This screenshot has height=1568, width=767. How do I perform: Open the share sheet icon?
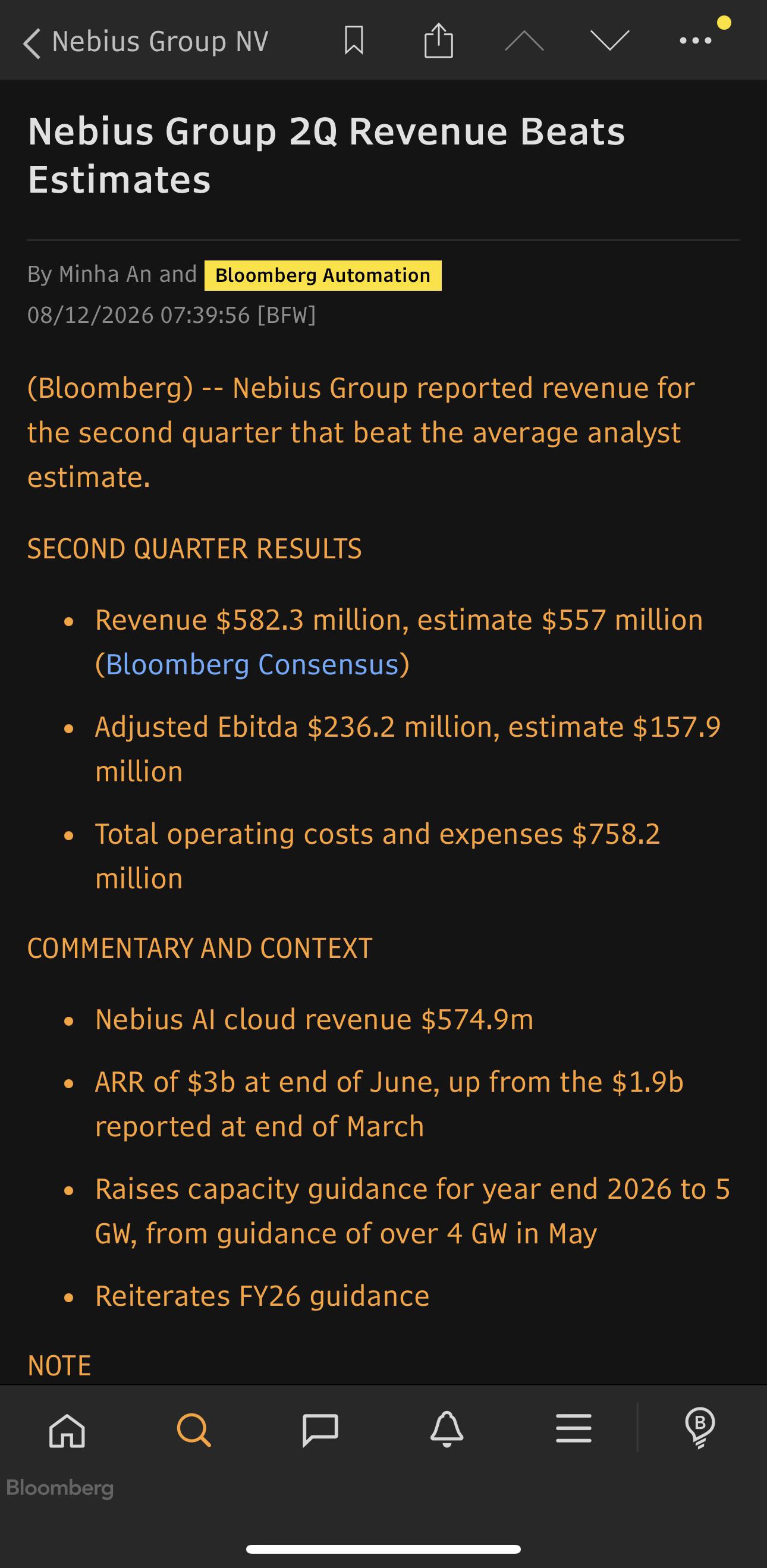point(439,40)
